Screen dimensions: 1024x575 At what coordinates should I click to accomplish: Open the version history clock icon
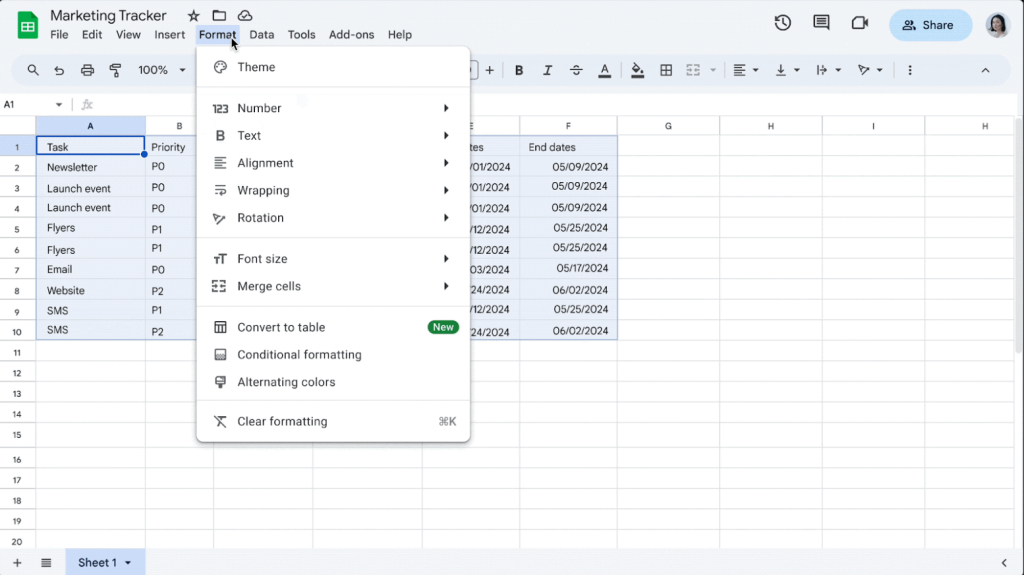pos(782,24)
